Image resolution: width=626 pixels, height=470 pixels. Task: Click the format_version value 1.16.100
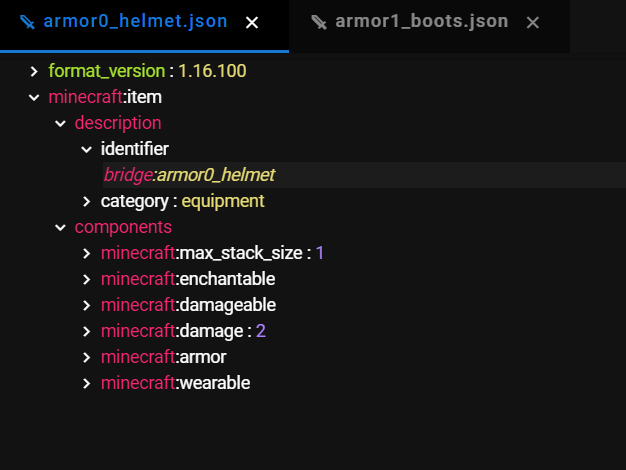(x=212, y=71)
